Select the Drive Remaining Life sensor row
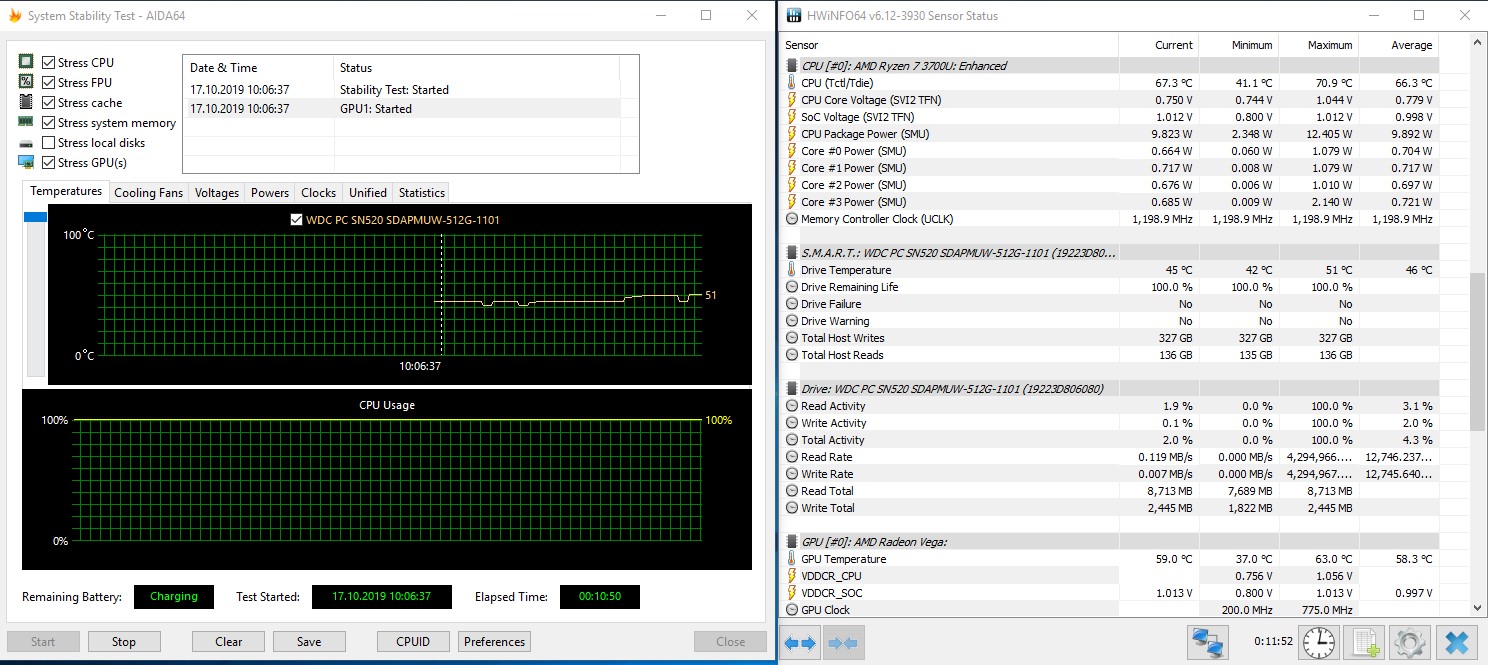The height and width of the screenshot is (665, 1488). pos(1108,287)
